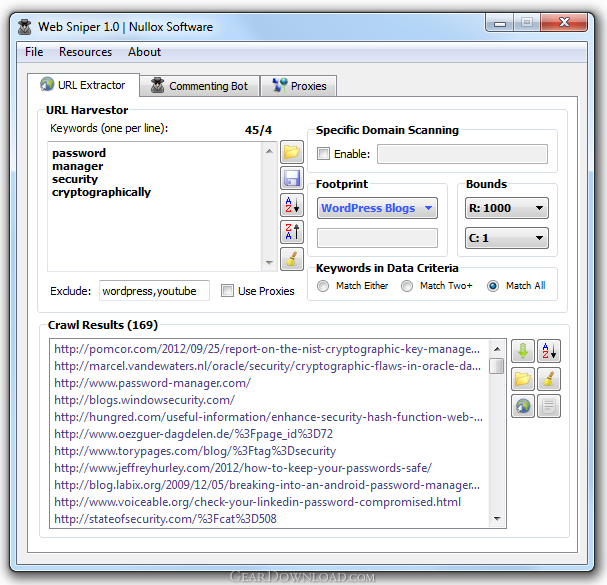Open C: 1 bounds dropdown
This screenshot has height=585, width=607.
click(x=506, y=238)
